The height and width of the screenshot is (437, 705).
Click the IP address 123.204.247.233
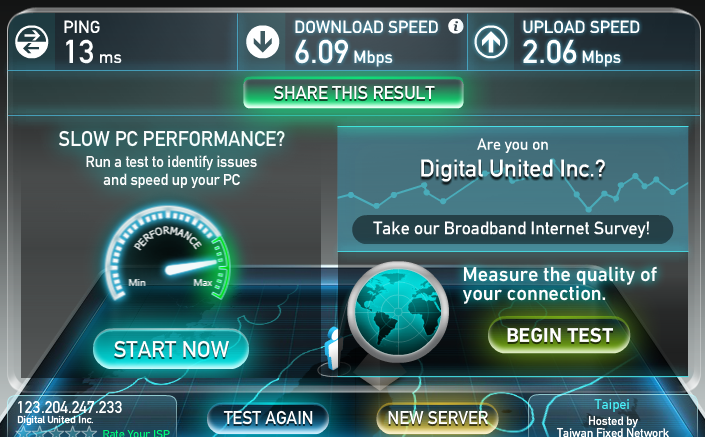[x=69, y=407]
